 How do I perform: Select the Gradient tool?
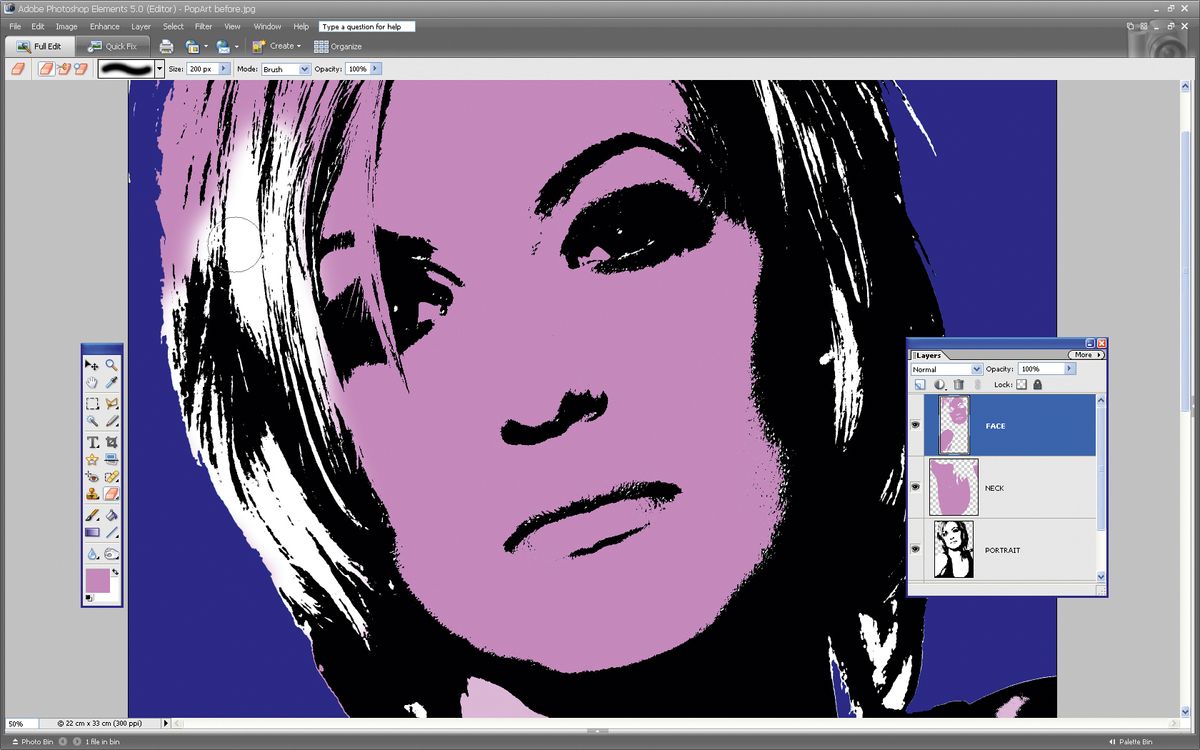(94, 534)
